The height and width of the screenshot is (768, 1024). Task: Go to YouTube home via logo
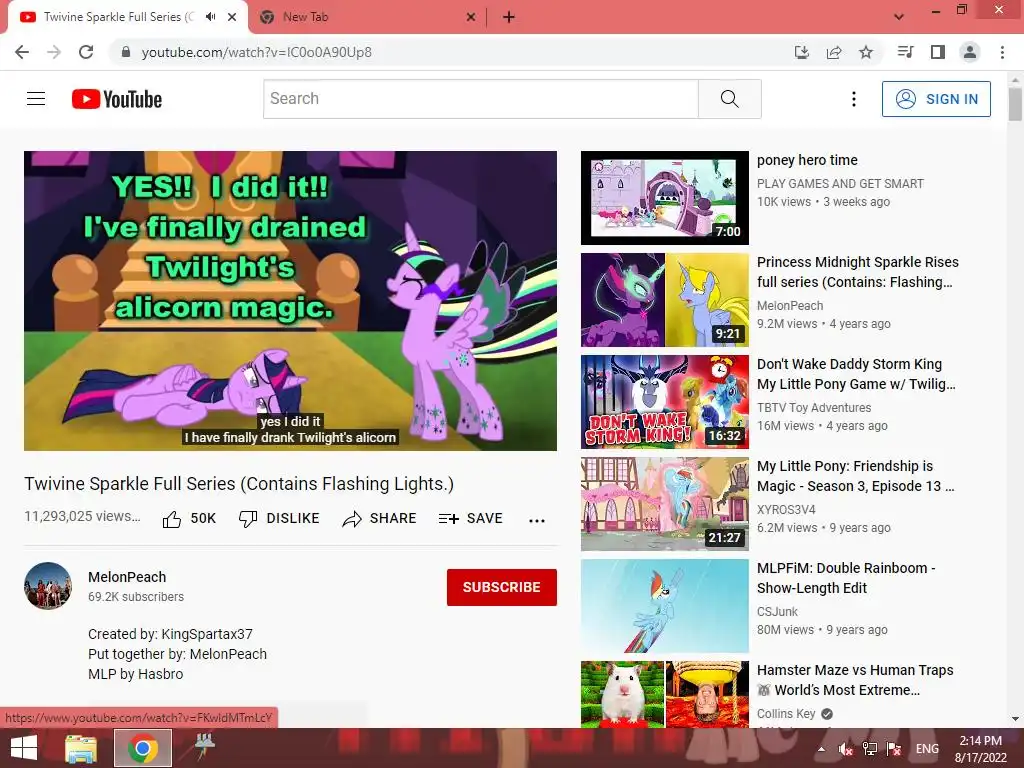(117, 99)
